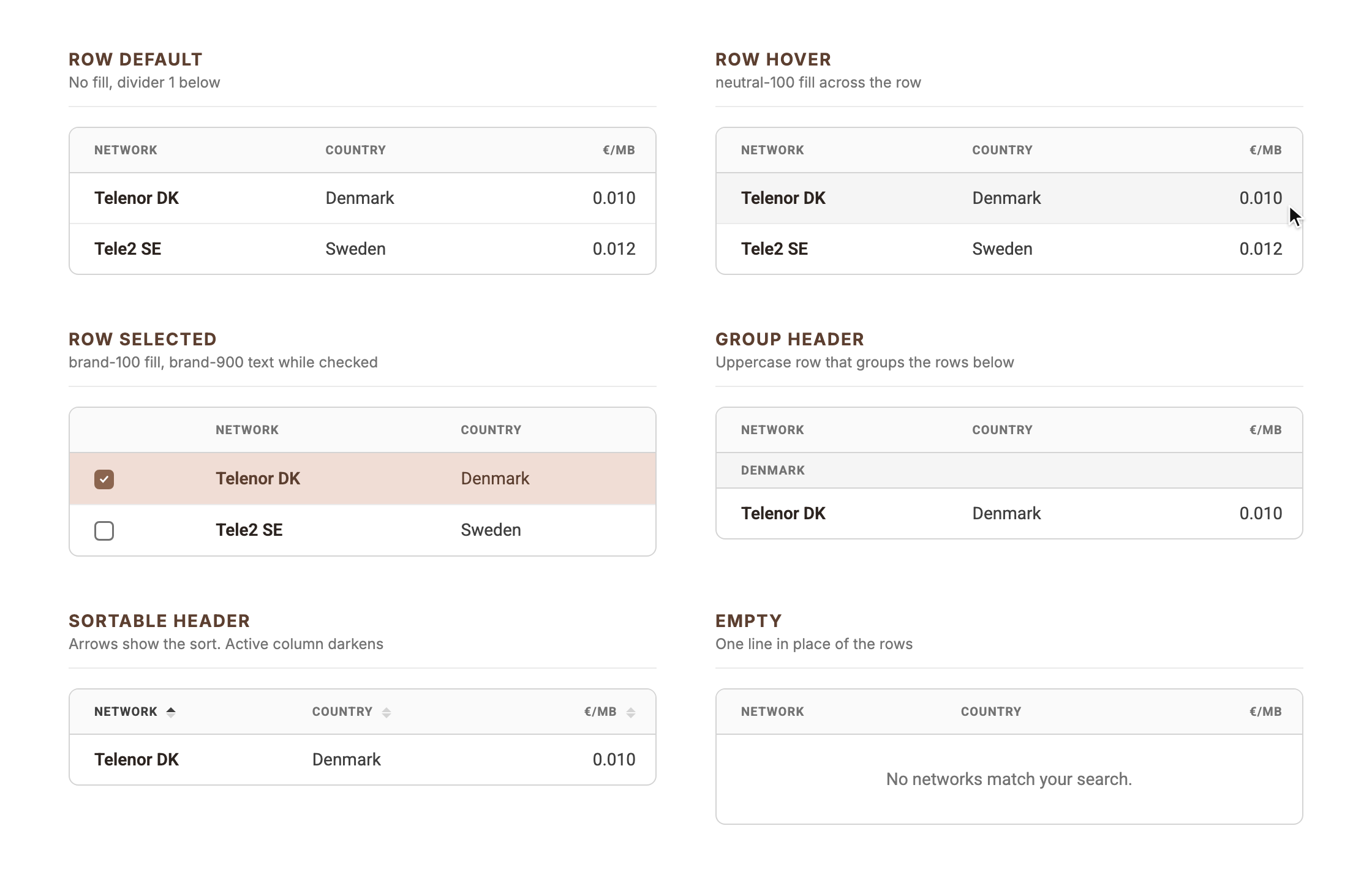This screenshot has width=1372, height=883.
Task: Click Sweden cell in Row Default table
Action: pos(355,249)
